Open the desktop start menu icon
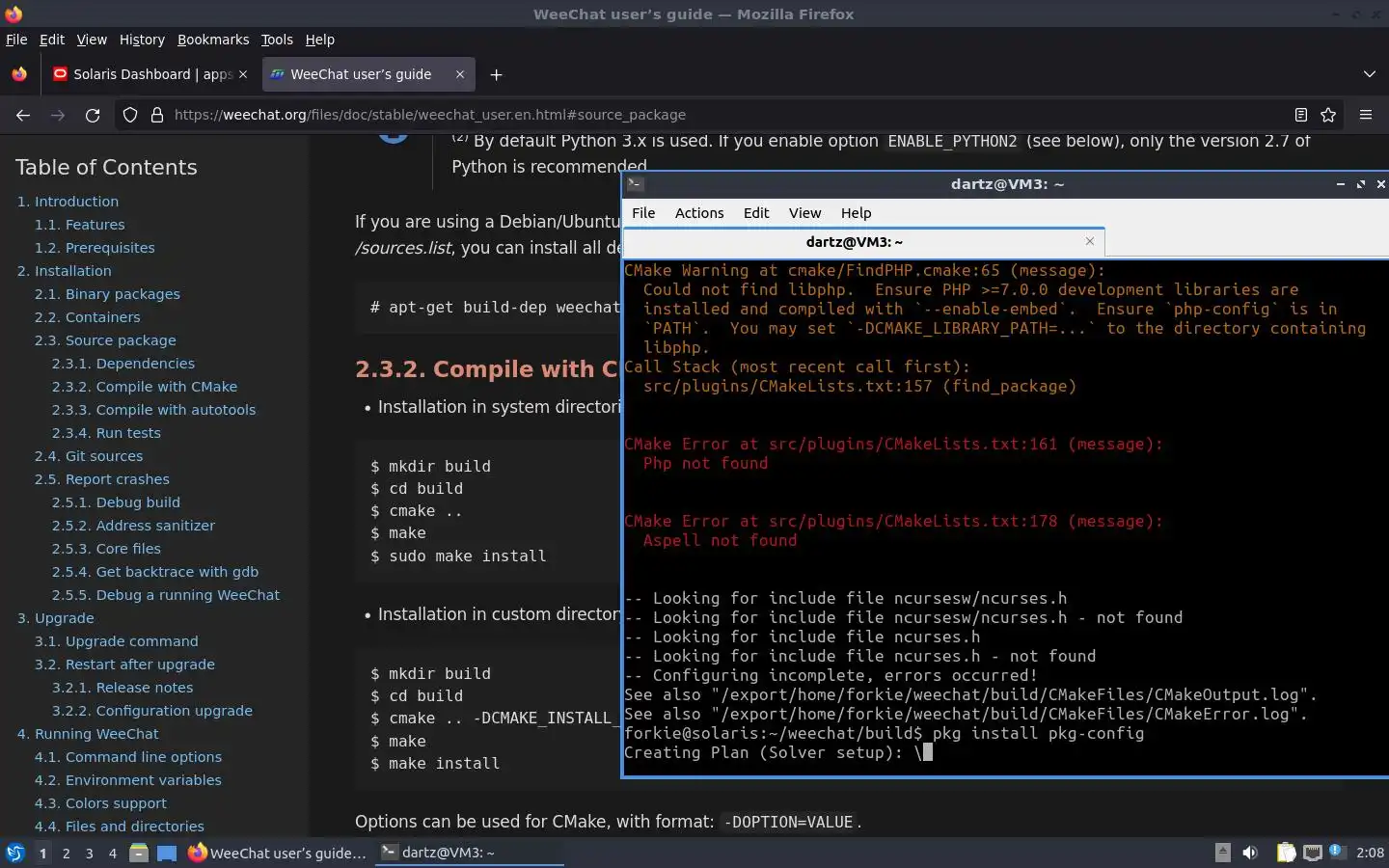Image resolution: width=1389 pixels, height=868 pixels. (14, 853)
